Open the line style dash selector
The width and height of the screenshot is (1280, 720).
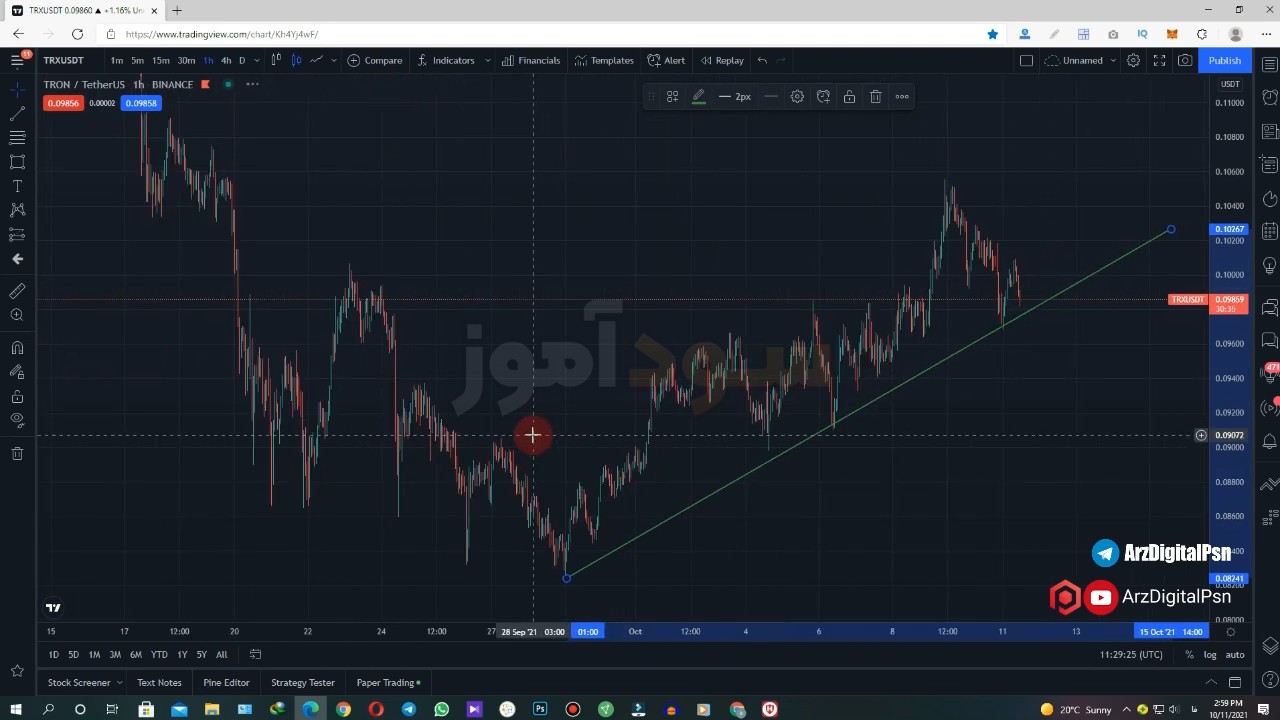[x=771, y=97]
